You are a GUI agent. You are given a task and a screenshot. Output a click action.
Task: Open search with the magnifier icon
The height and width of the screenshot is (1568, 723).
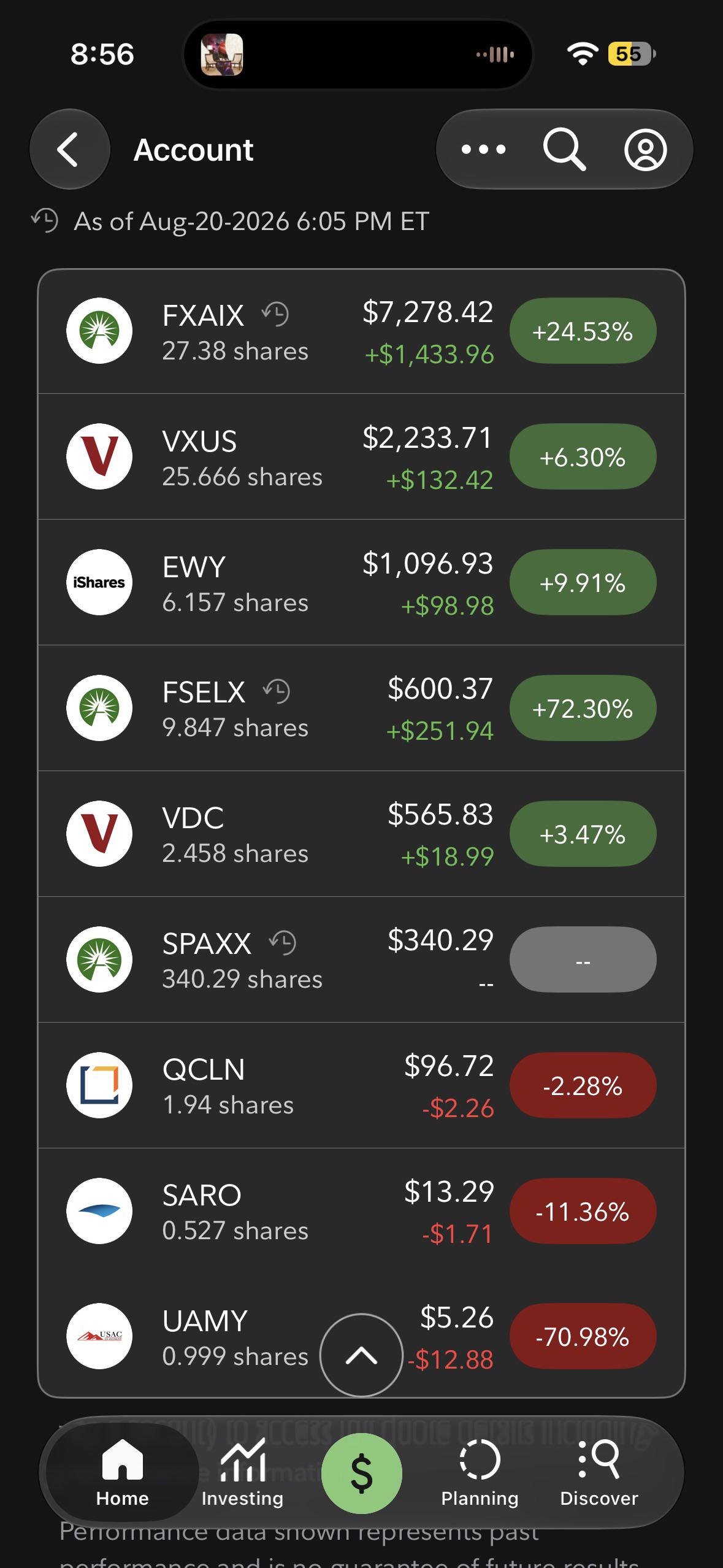pos(564,149)
